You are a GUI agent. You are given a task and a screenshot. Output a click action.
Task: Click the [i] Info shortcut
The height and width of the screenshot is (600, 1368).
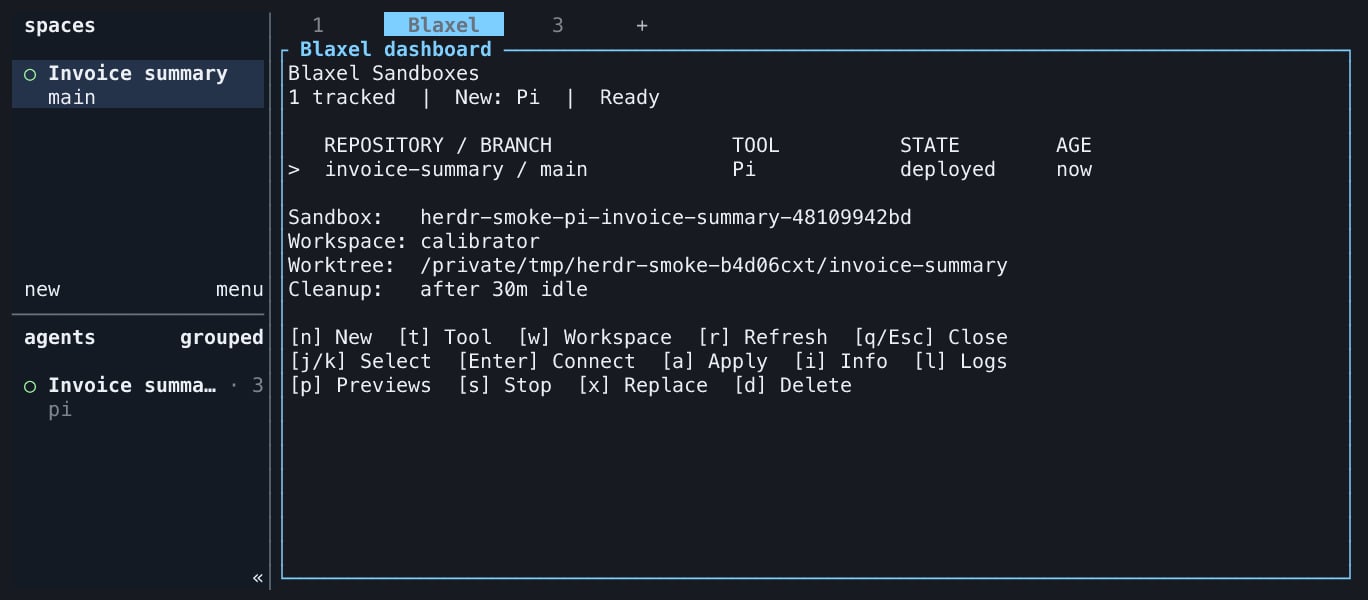pos(840,362)
